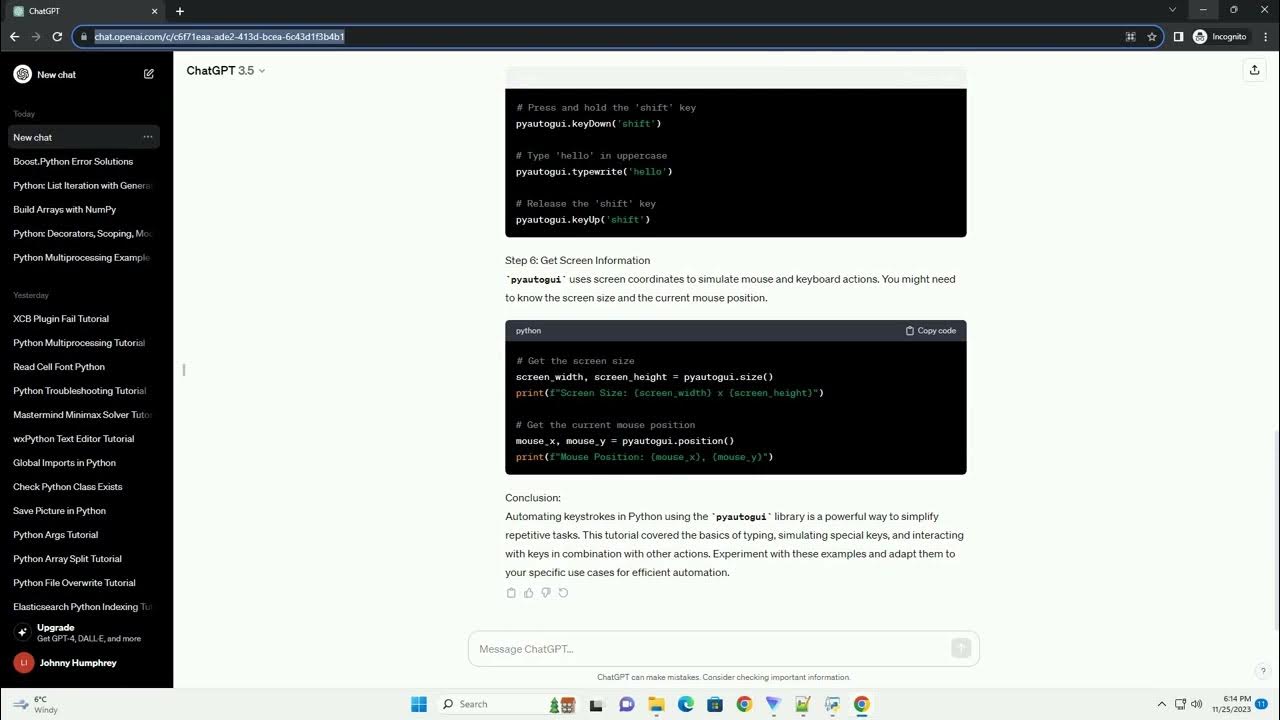Open the Windows Start menu

pyautogui.click(x=419, y=704)
